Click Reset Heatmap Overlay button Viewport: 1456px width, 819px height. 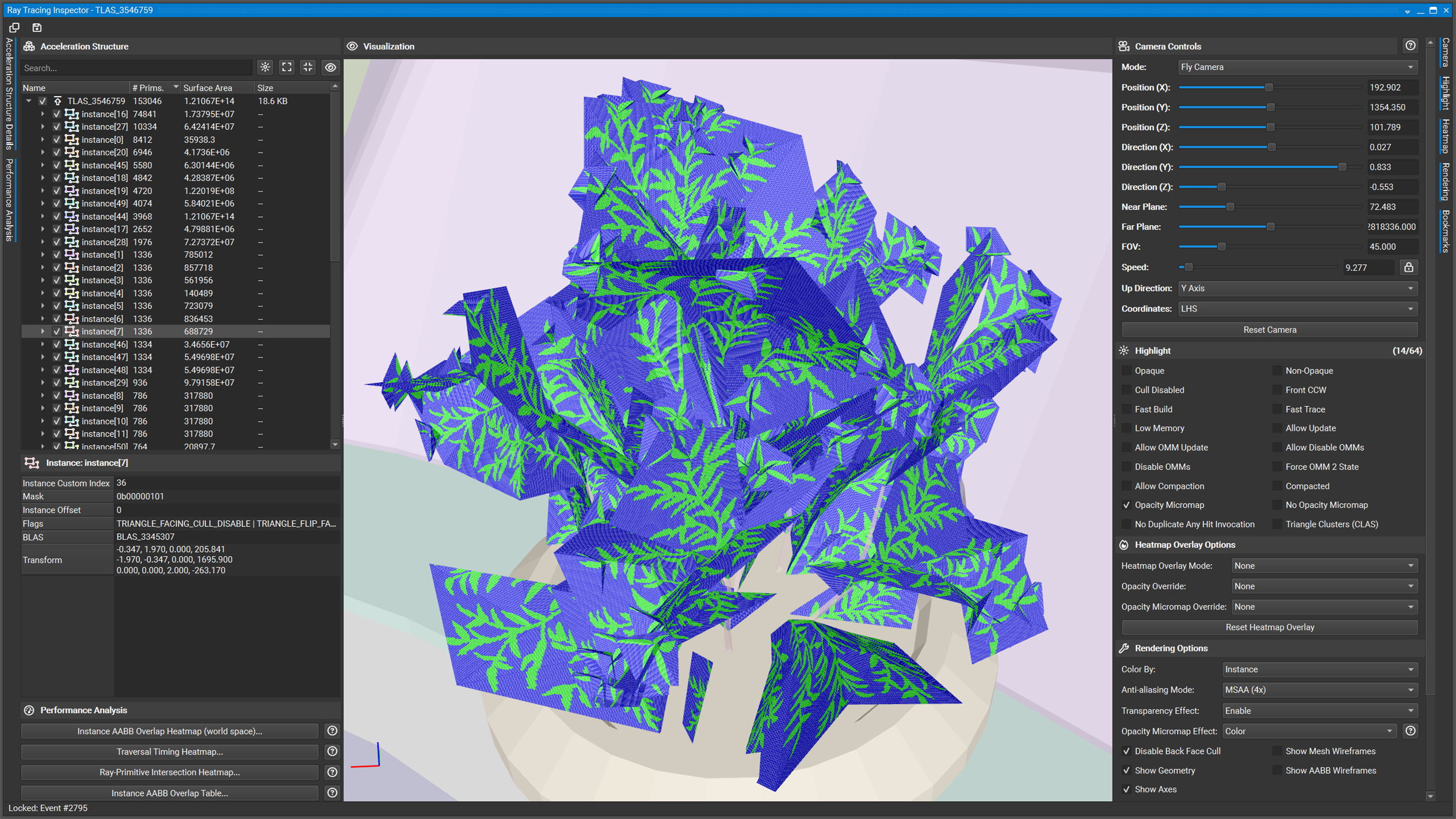[1269, 627]
